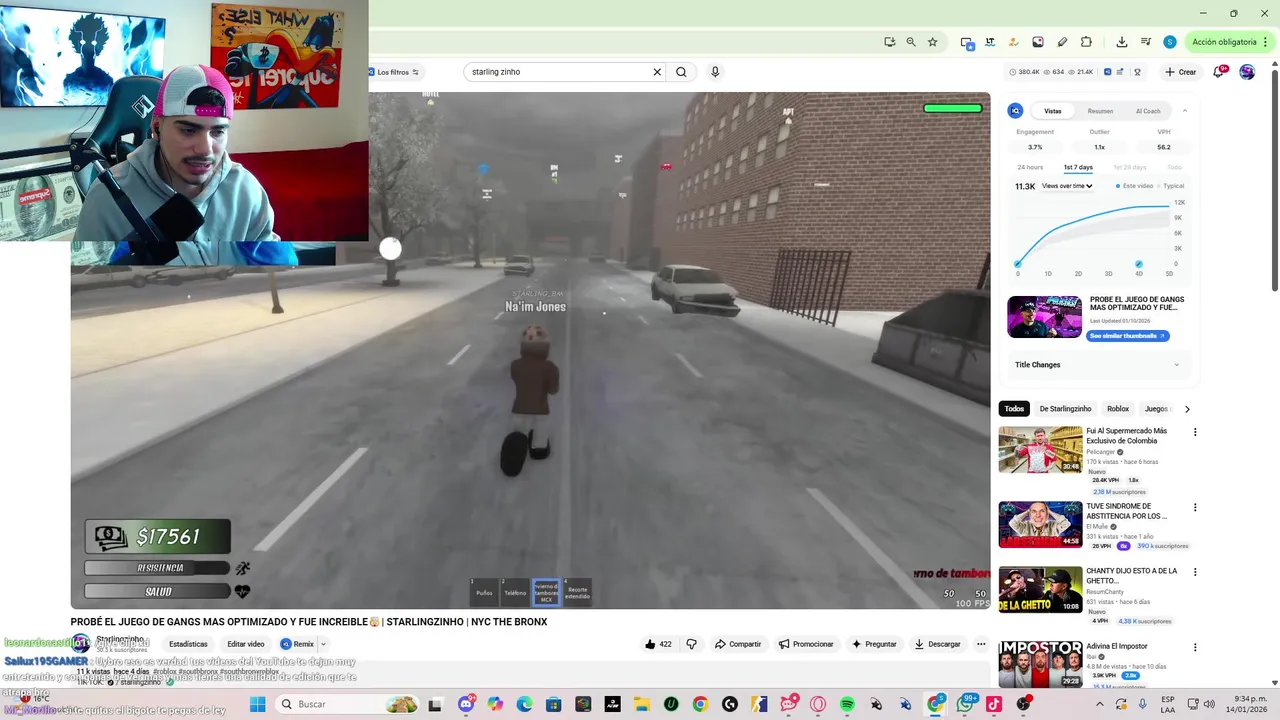This screenshot has width=1280, height=720.
Task: Start voice search with microphone icon
Action: (x=715, y=72)
